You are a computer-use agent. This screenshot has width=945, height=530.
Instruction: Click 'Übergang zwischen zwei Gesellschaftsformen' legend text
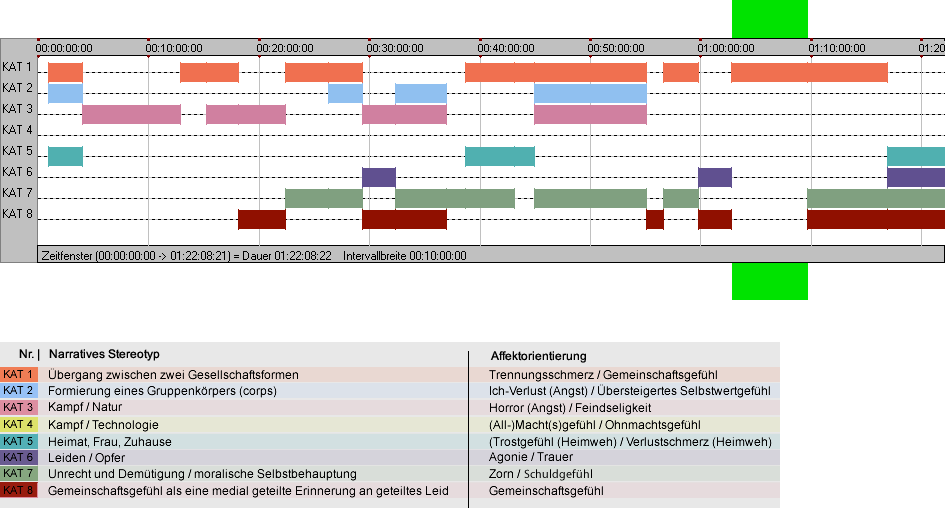(x=173, y=374)
